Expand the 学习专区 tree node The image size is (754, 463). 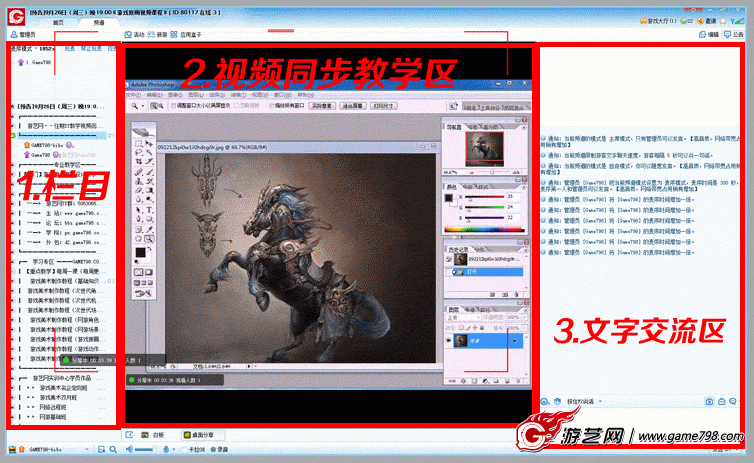click(x=13, y=262)
